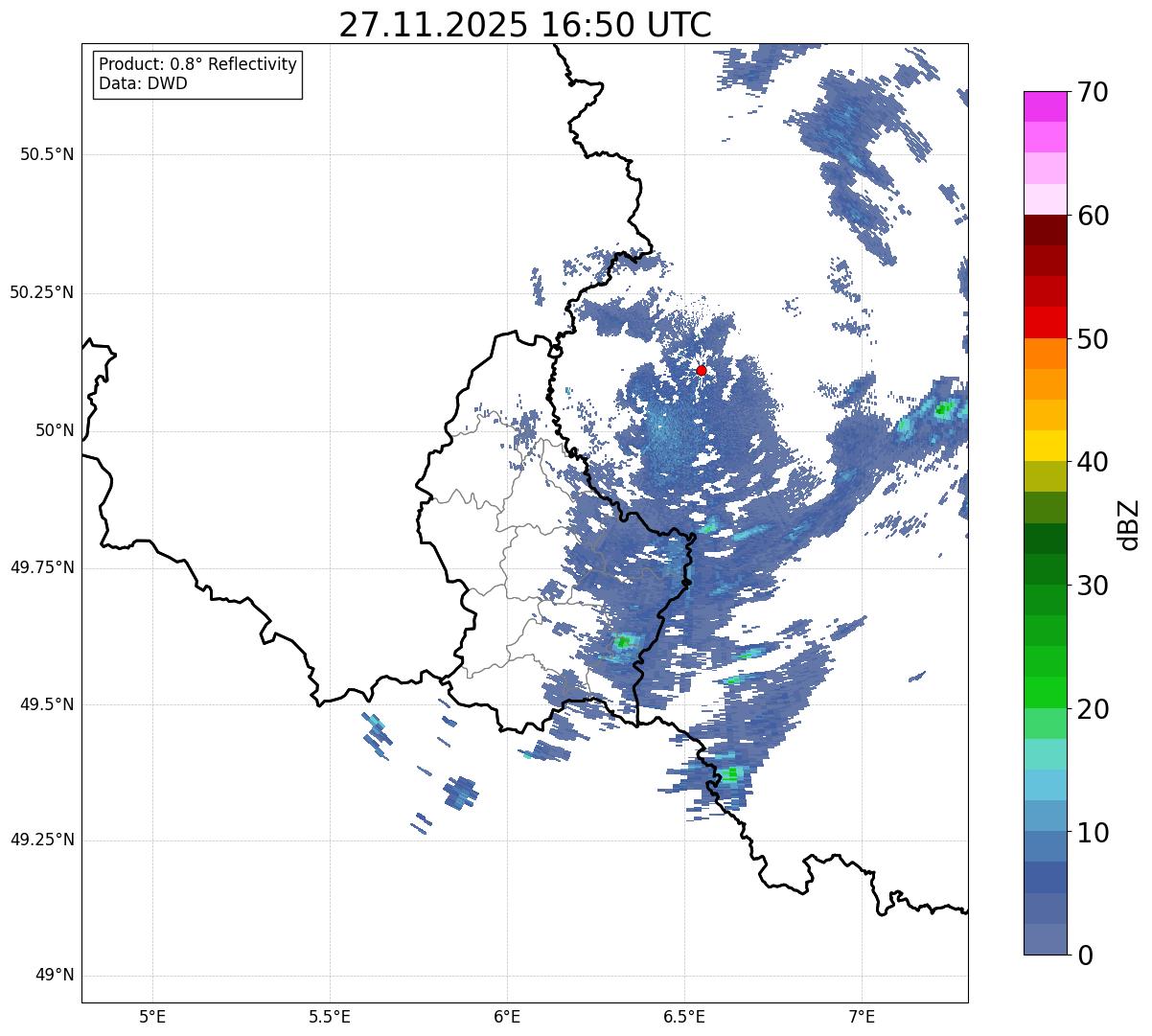Click the yellow swatch just above 40
Screen dimensions: 1152x1036
pyautogui.click(x=1045, y=446)
